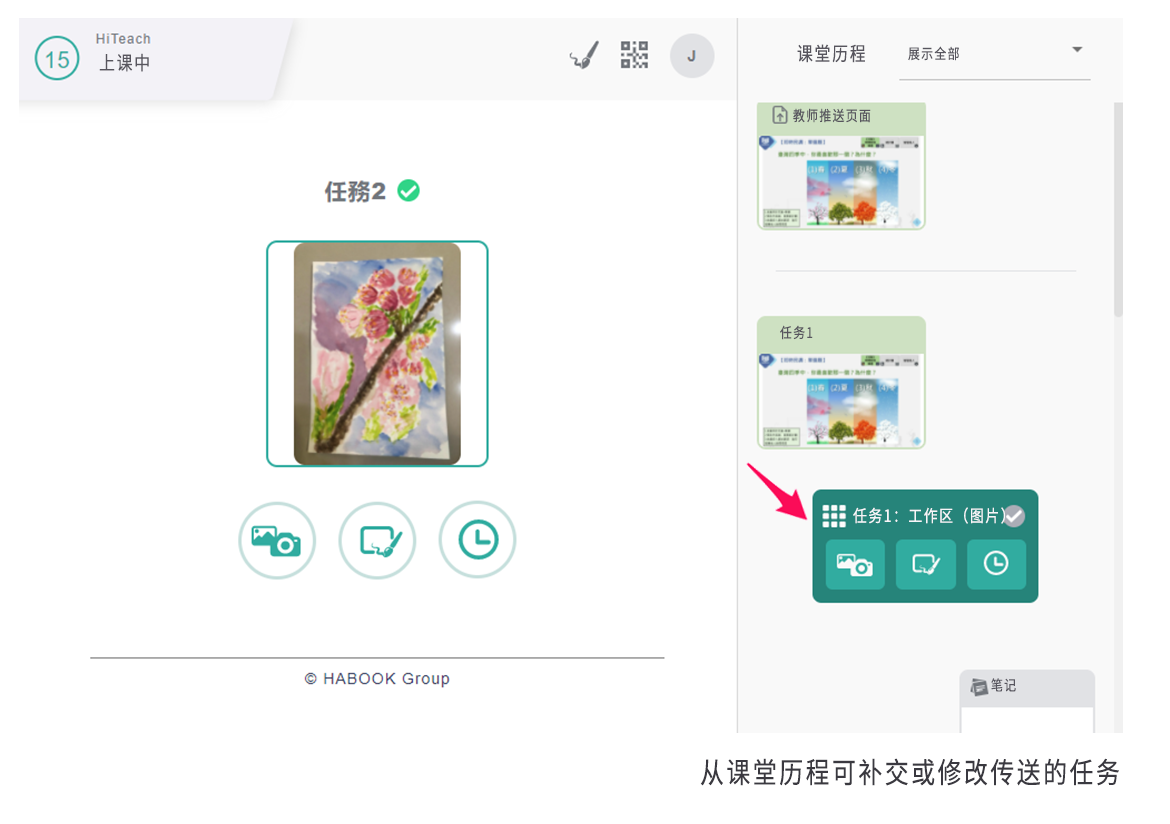Select the 任务1 card in history
This screenshot has width=1170, height=824.
click(x=841, y=383)
